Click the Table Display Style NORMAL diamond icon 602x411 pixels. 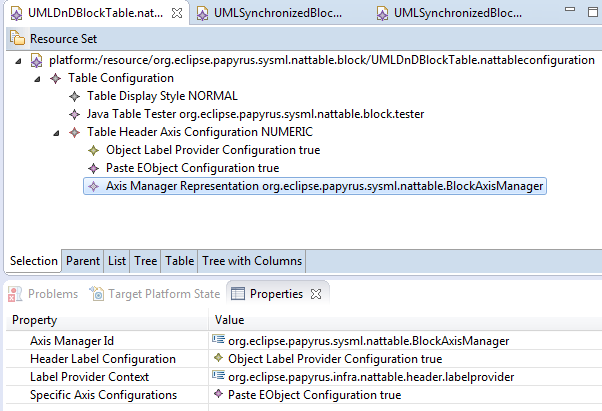pyautogui.click(x=74, y=96)
